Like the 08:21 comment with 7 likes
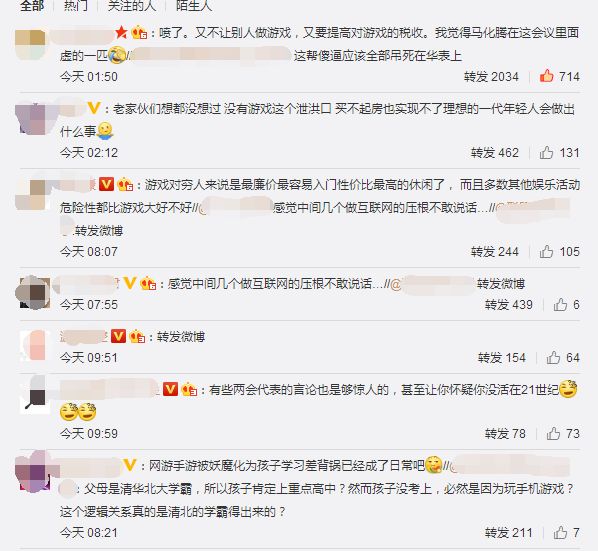This screenshot has height=551, width=598. 560,532
